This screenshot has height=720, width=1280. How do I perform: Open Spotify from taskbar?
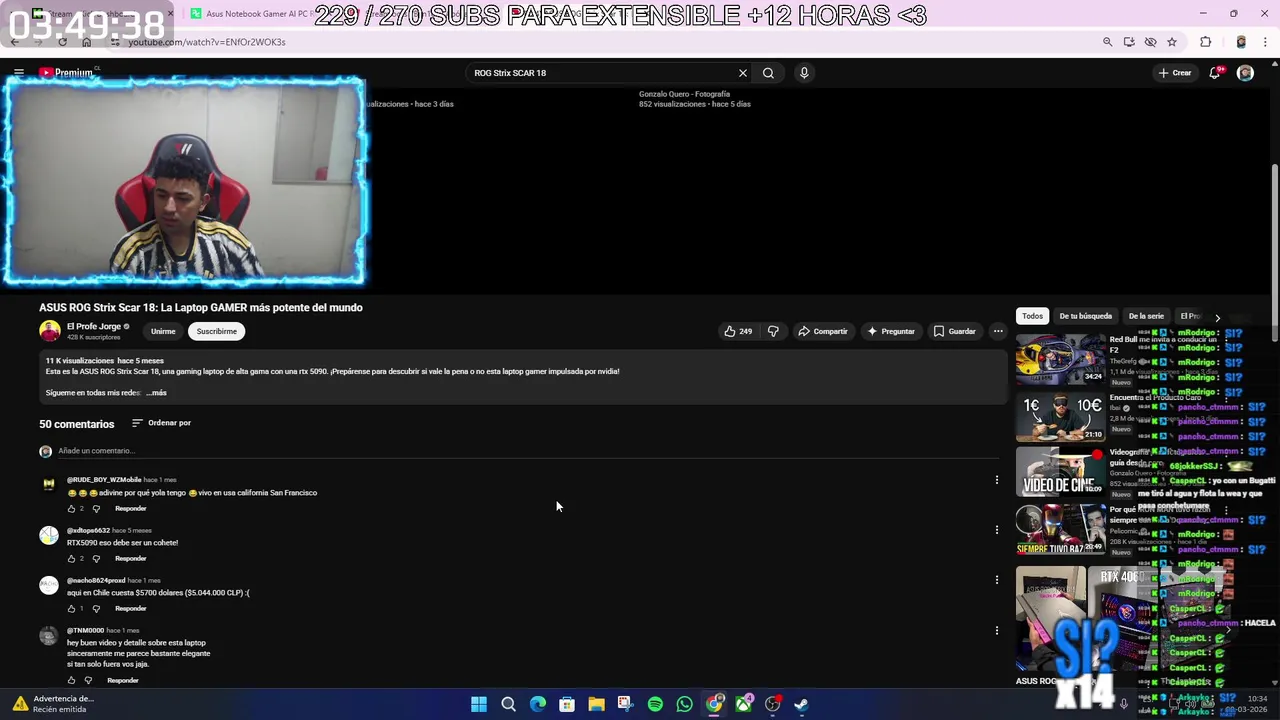pyautogui.click(x=655, y=705)
